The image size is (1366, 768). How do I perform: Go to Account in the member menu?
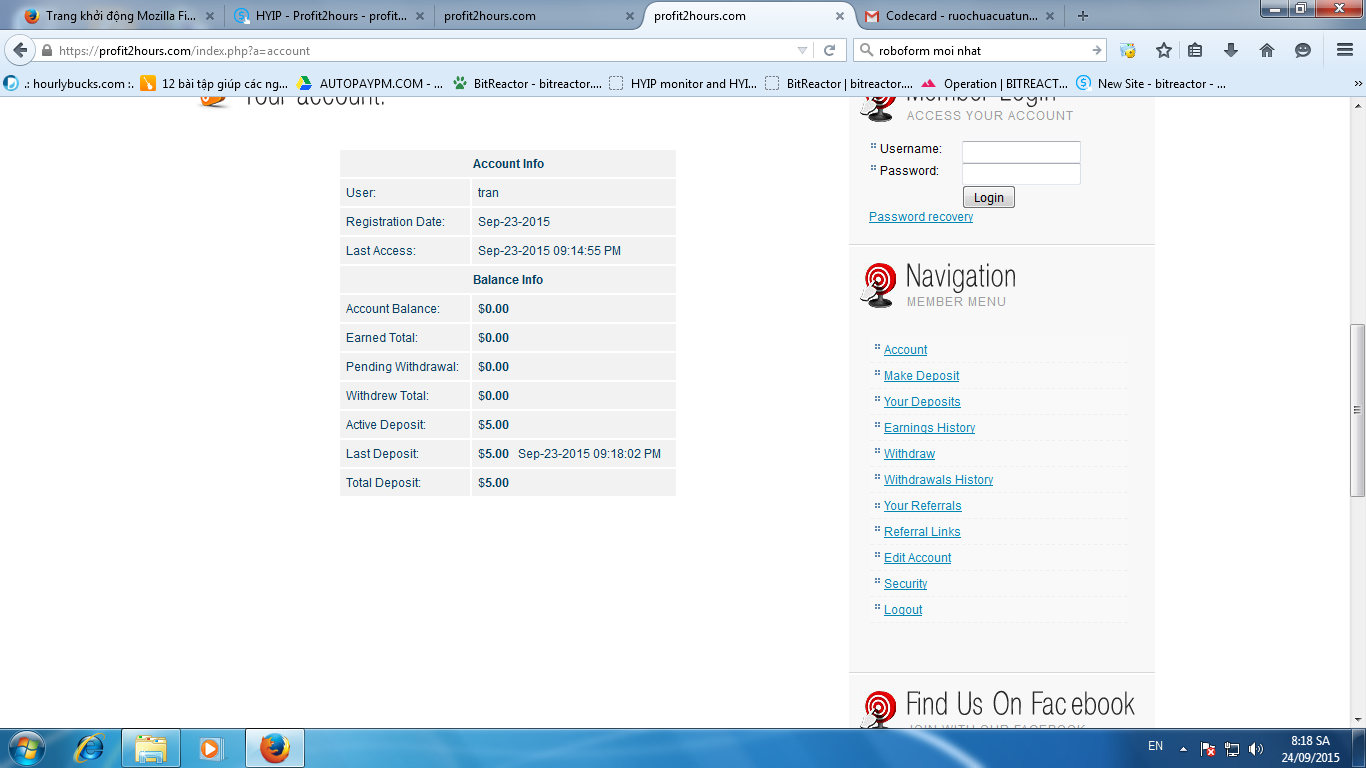coord(906,350)
